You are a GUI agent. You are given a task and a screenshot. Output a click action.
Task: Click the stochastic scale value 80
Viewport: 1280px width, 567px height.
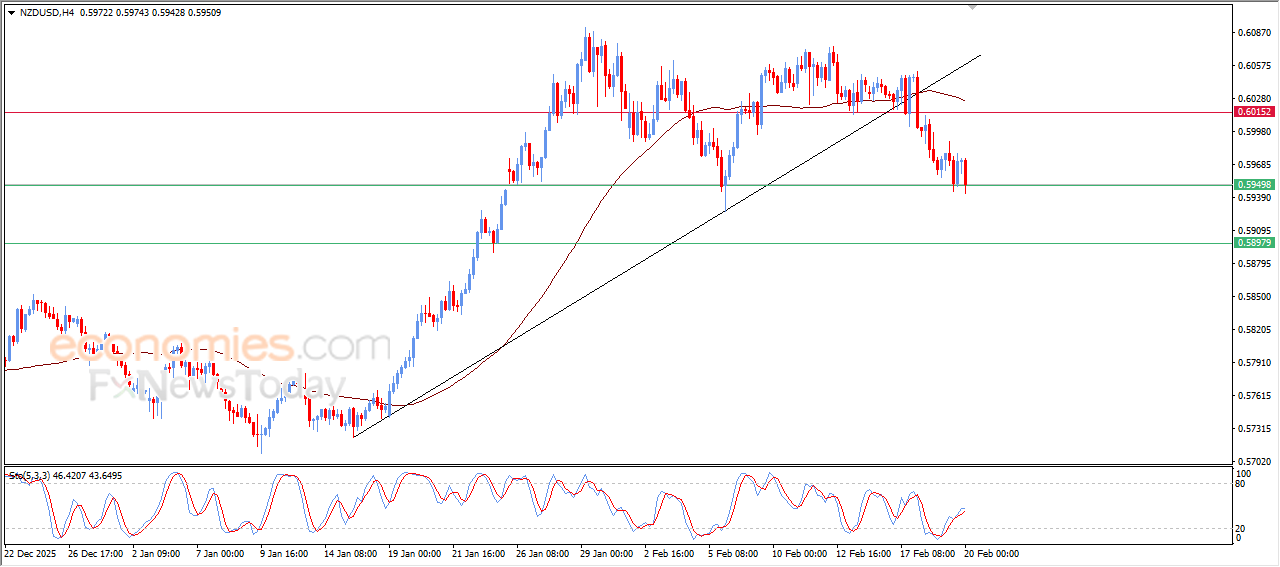1242,484
